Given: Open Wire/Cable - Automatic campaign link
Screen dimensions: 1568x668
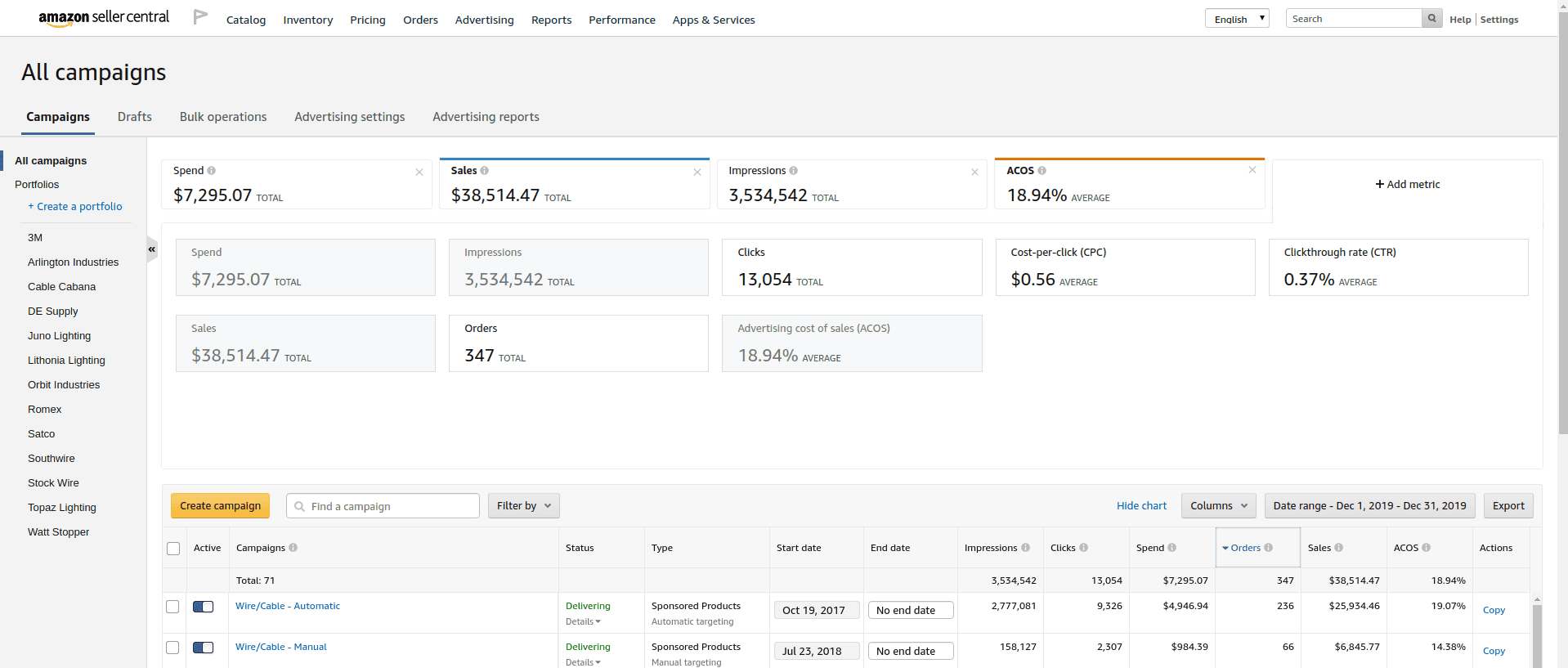Looking at the screenshot, I should coord(288,606).
